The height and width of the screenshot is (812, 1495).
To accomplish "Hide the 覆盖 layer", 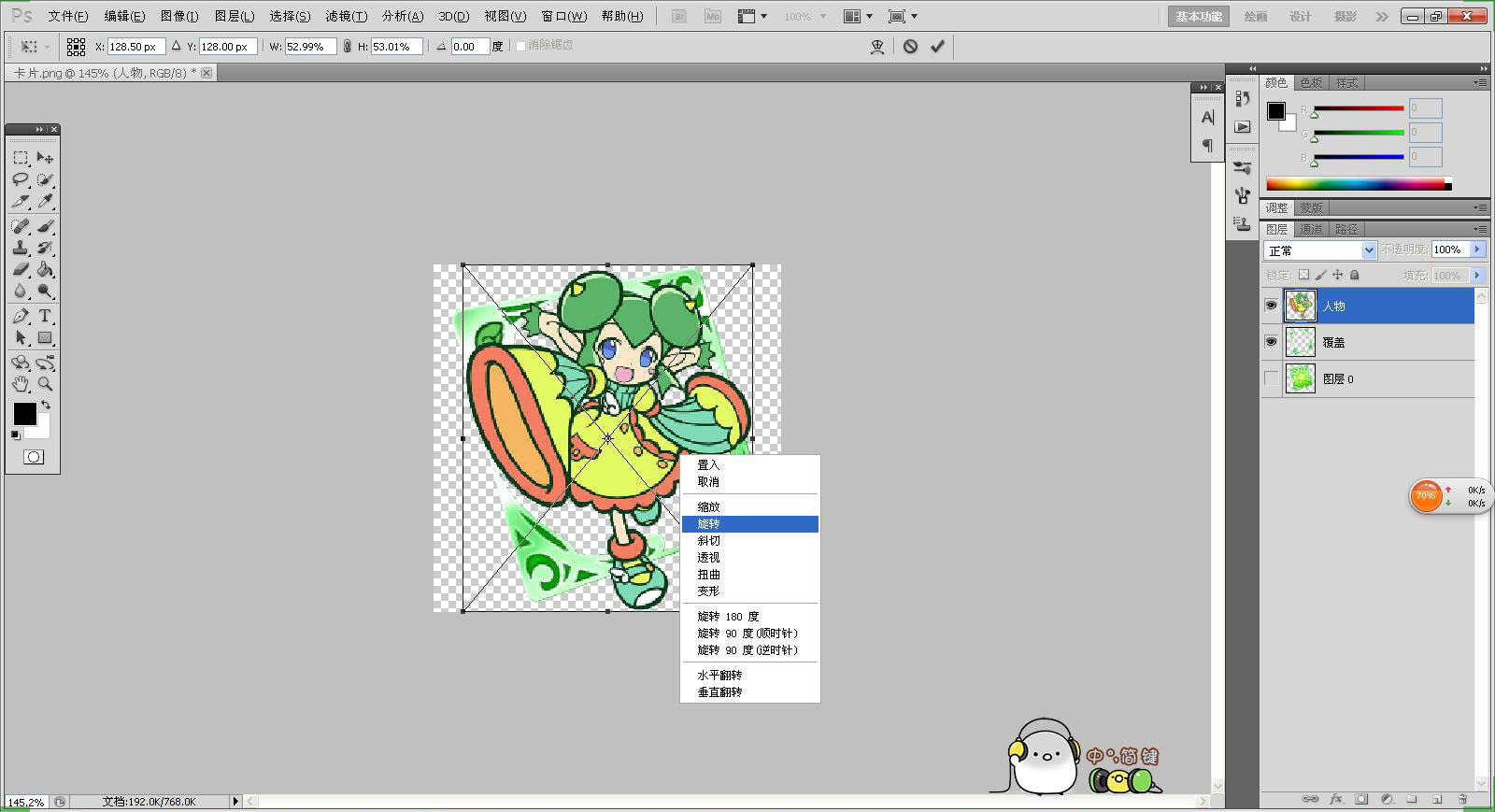I will 1271,342.
